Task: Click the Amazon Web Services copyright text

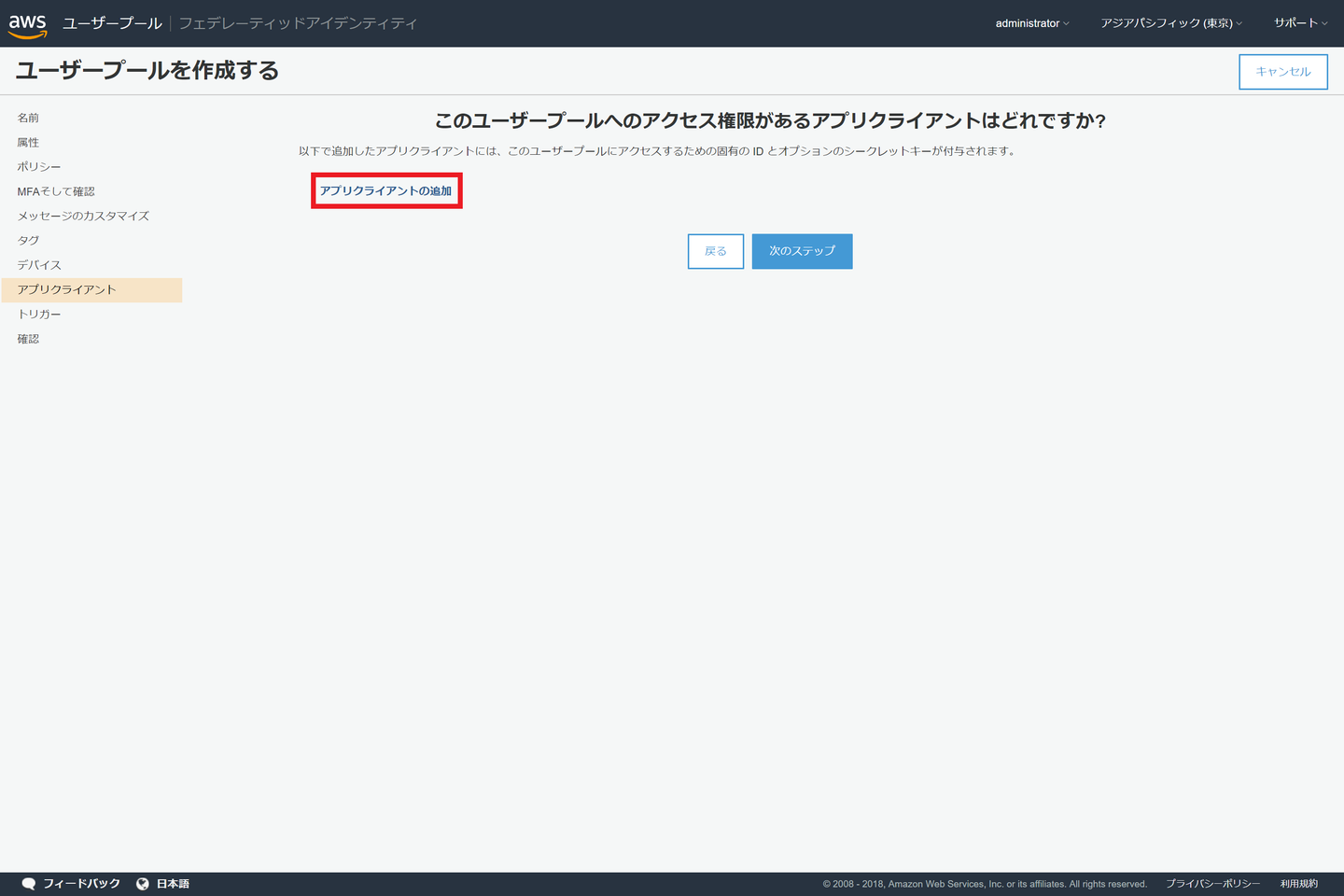Action: point(985,884)
